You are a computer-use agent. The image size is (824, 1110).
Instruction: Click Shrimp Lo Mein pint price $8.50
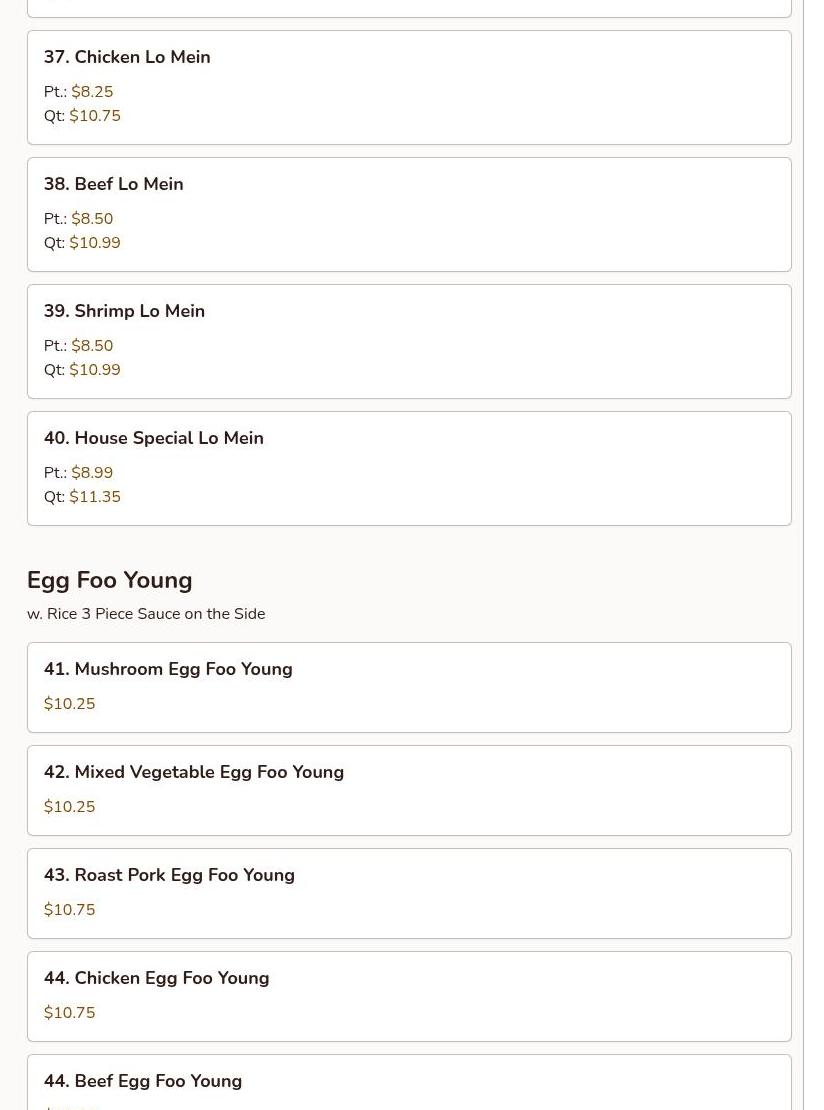click(x=92, y=346)
